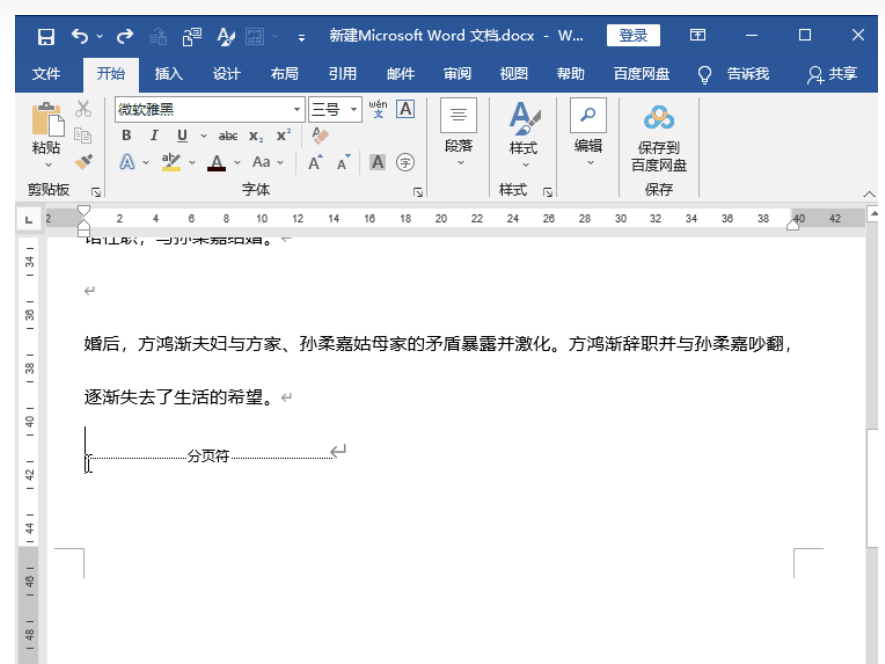885x664 pixels.
Task: Open the font size dropdown (三号)
Action: point(355,110)
